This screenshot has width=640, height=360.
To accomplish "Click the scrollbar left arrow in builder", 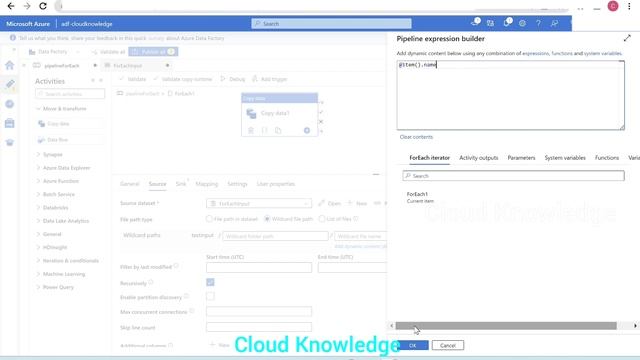I will pyautogui.click(x=391, y=326).
